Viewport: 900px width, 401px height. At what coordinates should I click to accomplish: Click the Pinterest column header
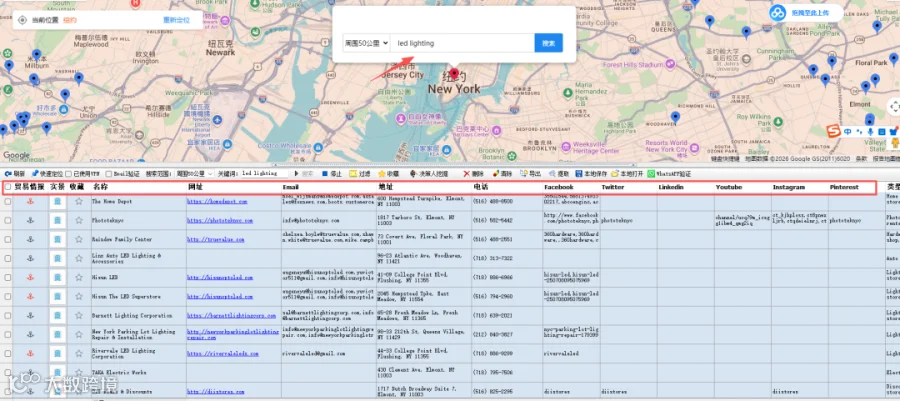coord(844,187)
